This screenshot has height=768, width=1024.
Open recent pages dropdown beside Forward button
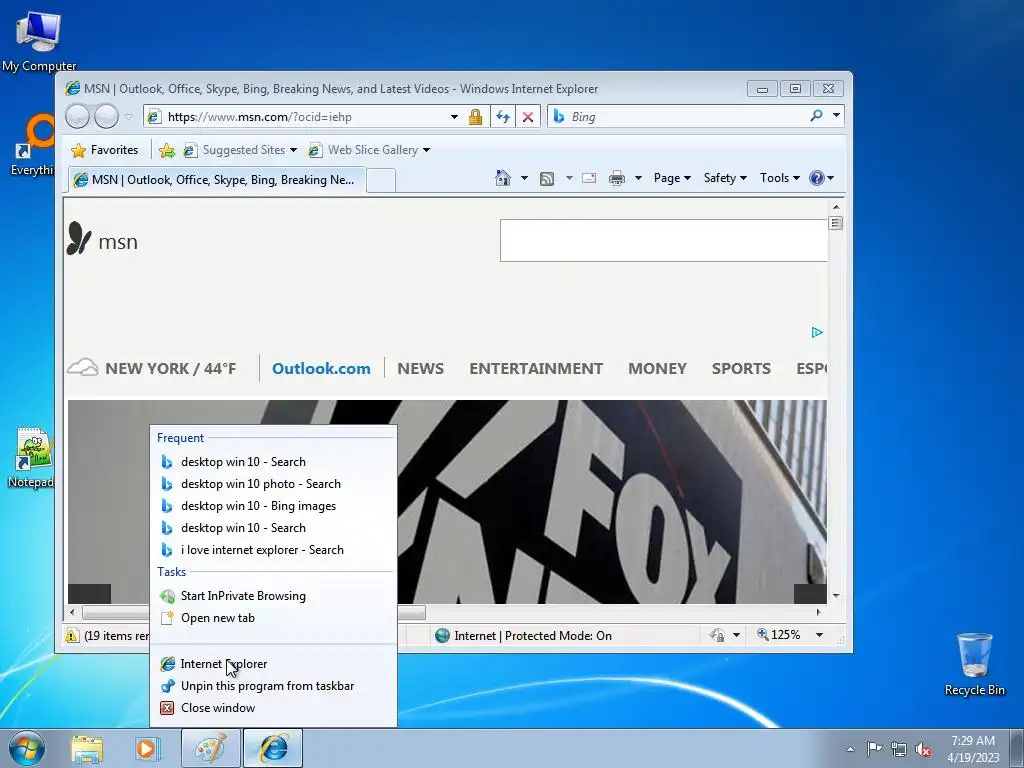click(129, 117)
